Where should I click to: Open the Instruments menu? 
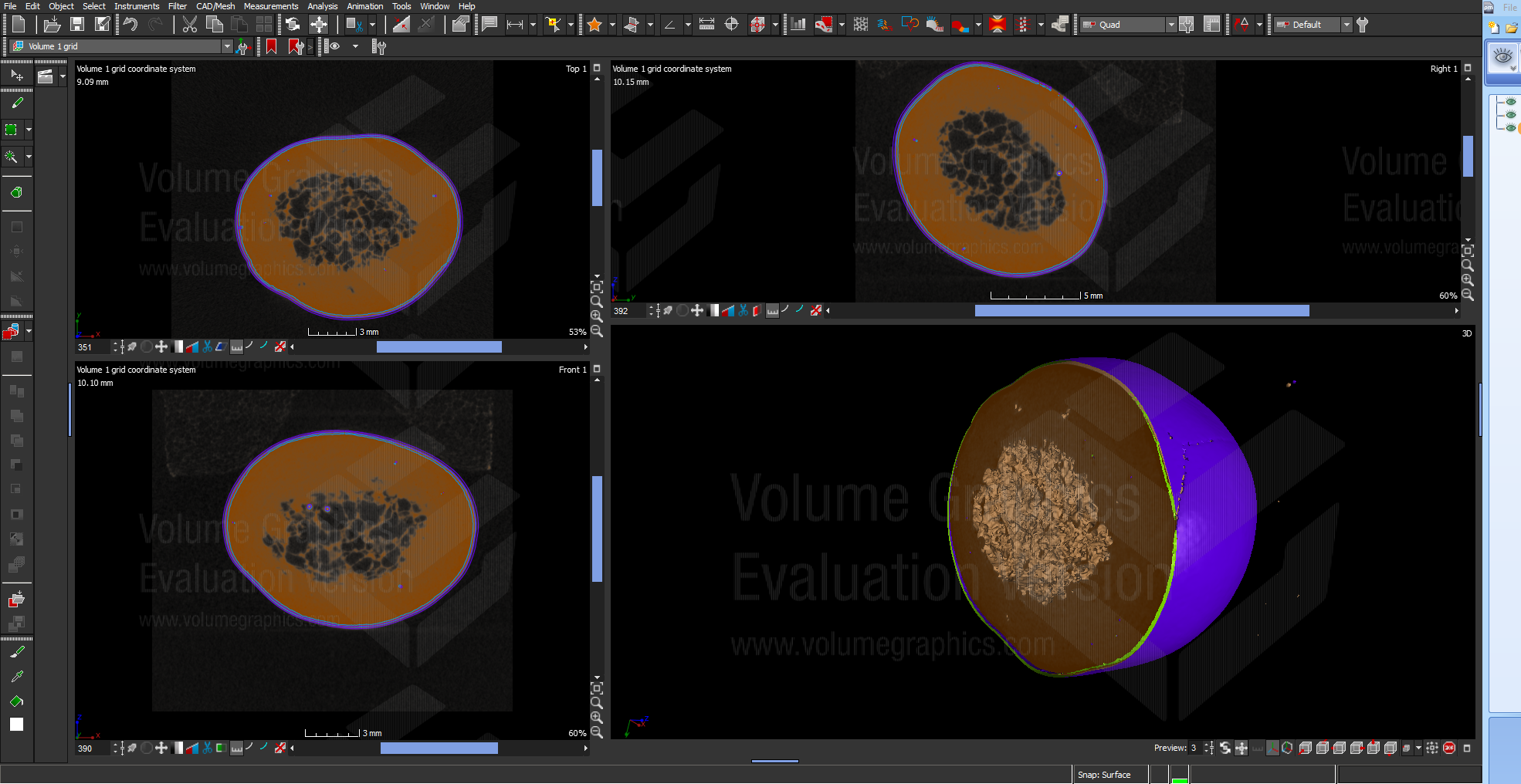point(137,6)
